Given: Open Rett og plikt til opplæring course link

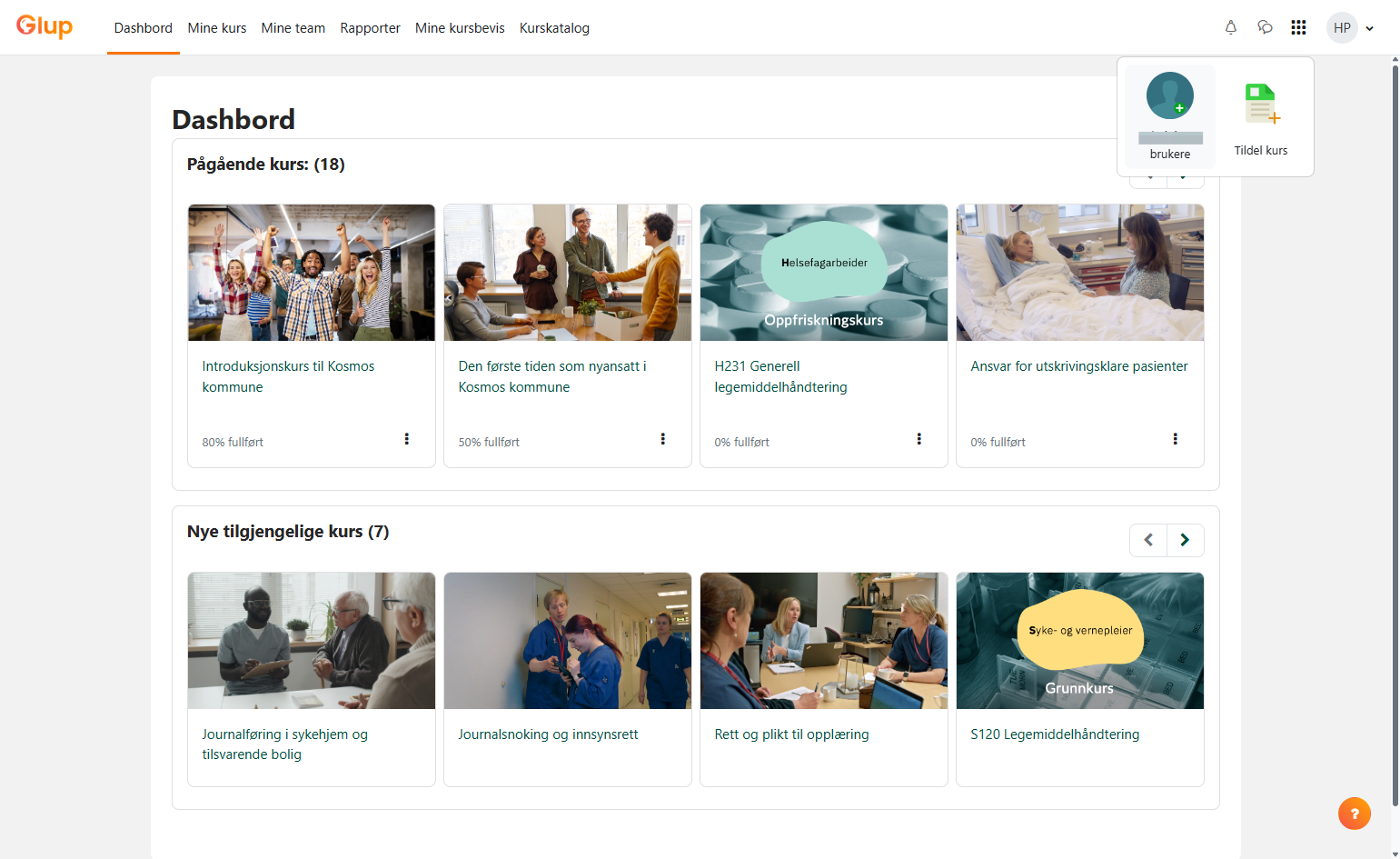Looking at the screenshot, I should (x=791, y=734).
